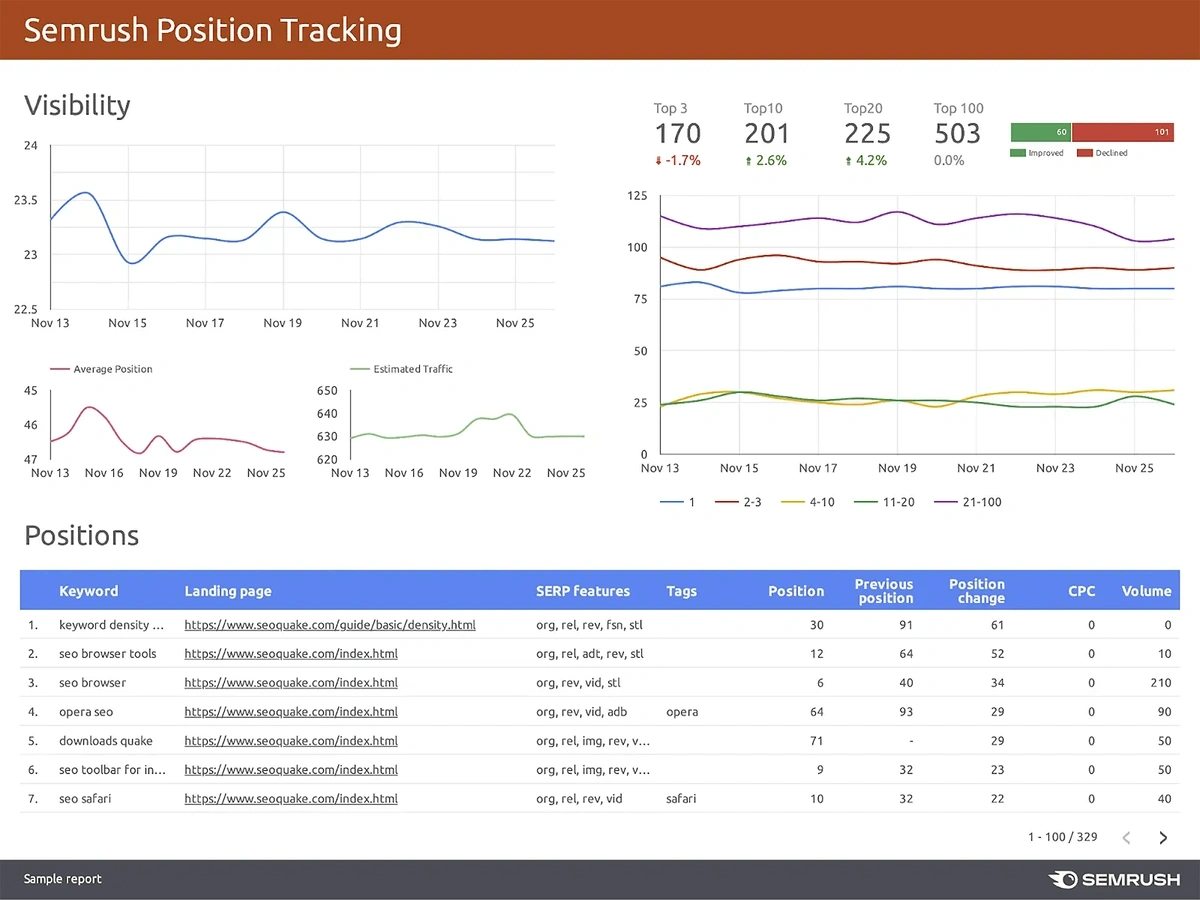1200x900 pixels.
Task: Go to next page of positions table
Action: (x=1163, y=838)
